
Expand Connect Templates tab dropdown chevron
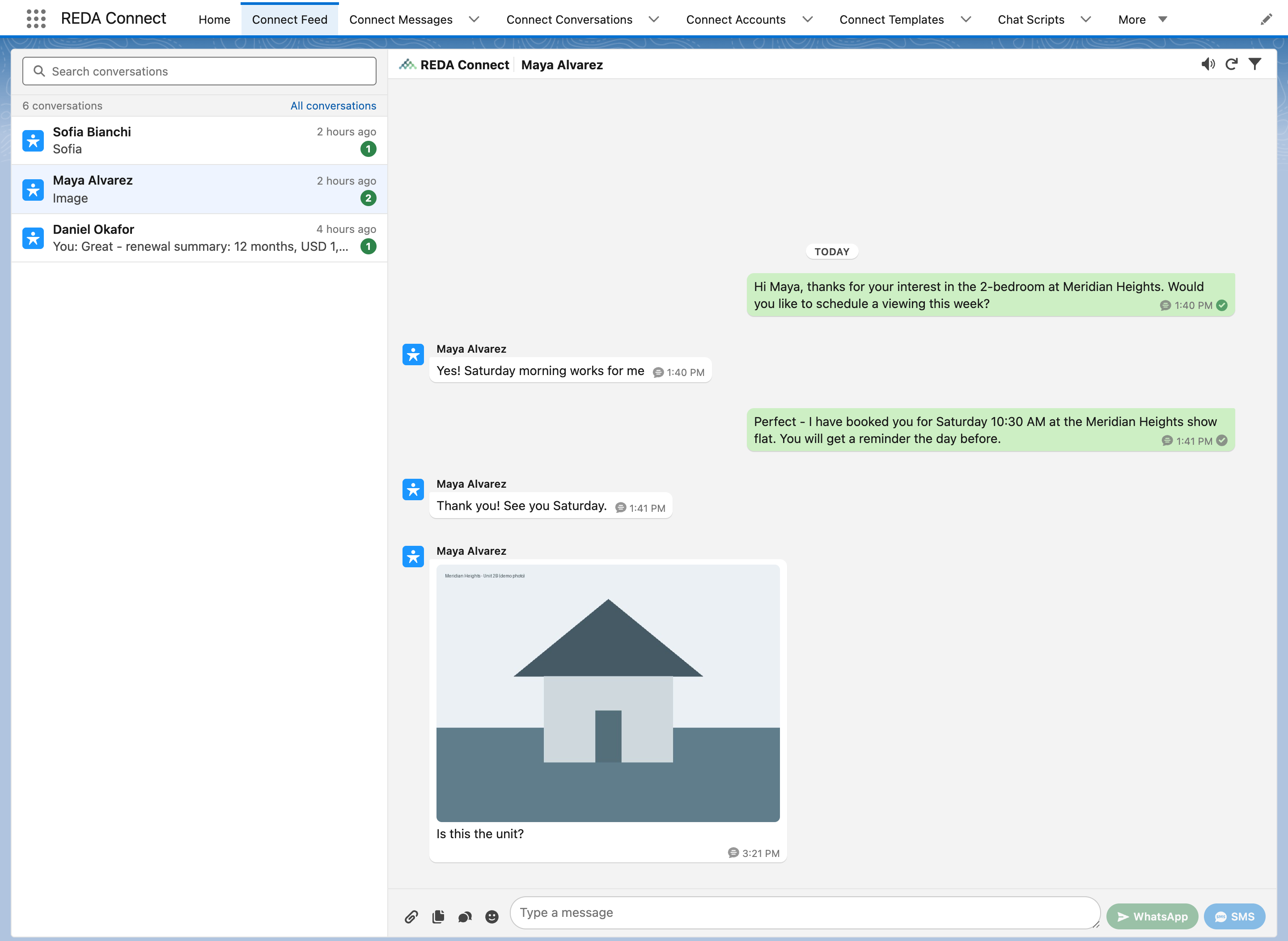pos(966,19)
